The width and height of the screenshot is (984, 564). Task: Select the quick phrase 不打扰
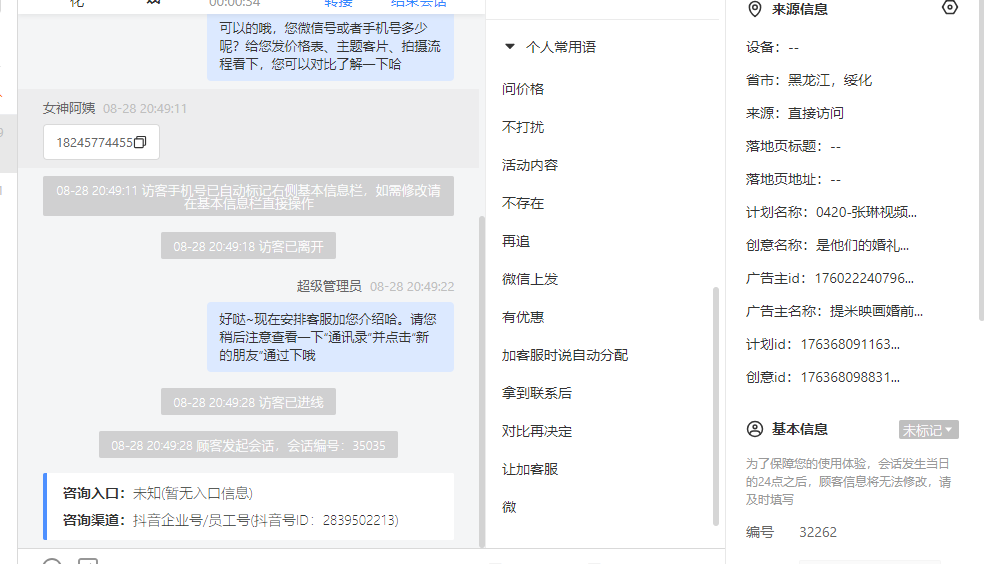(x=523, y=127)
